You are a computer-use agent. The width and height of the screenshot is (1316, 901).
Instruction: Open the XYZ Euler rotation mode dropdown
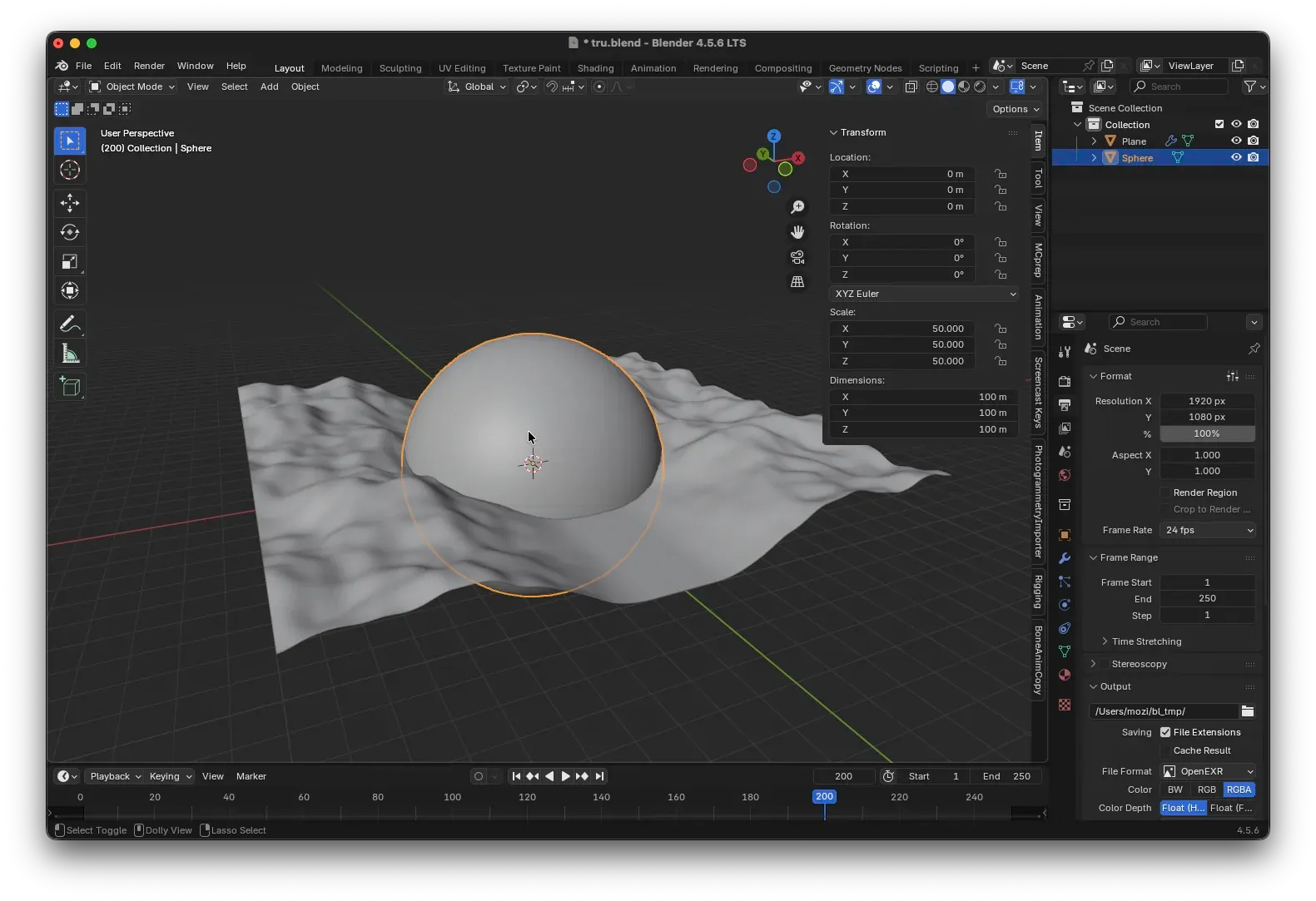click(x=924, y=294)
